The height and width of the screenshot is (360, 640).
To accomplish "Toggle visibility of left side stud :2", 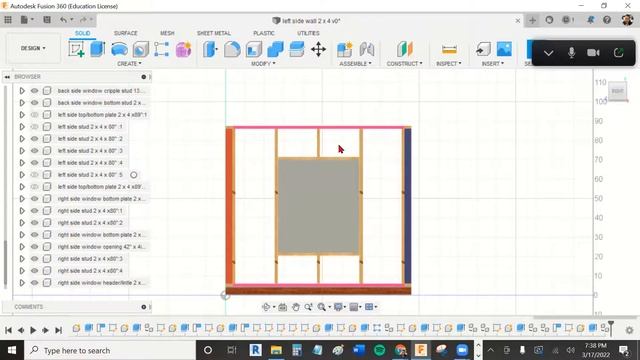I will [35, 139].
